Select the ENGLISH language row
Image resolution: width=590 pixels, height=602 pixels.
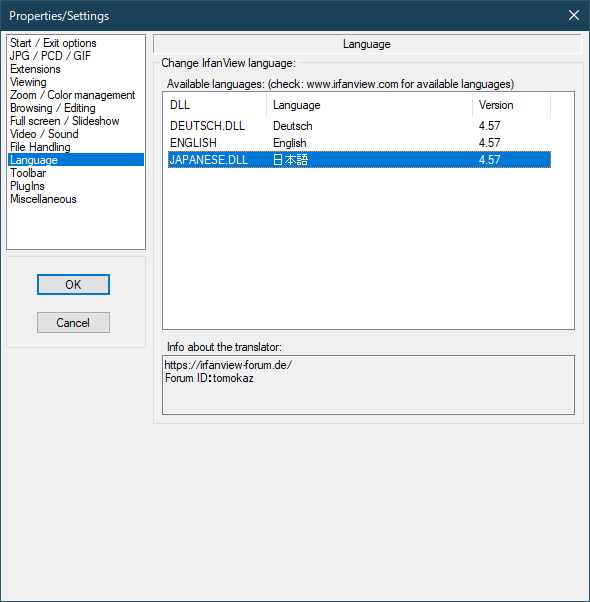click(x=359, y=143)
